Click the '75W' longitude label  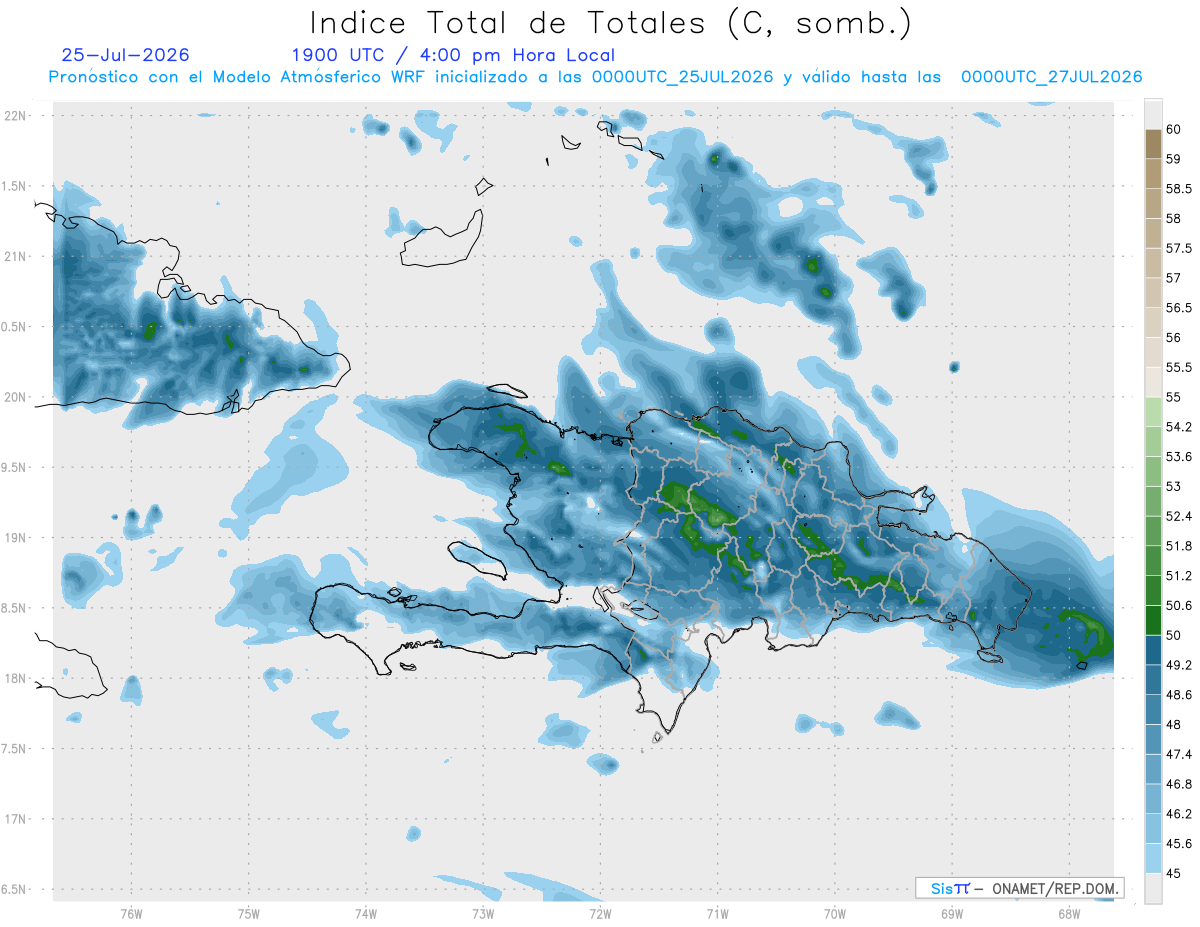(x=248, y=914)
